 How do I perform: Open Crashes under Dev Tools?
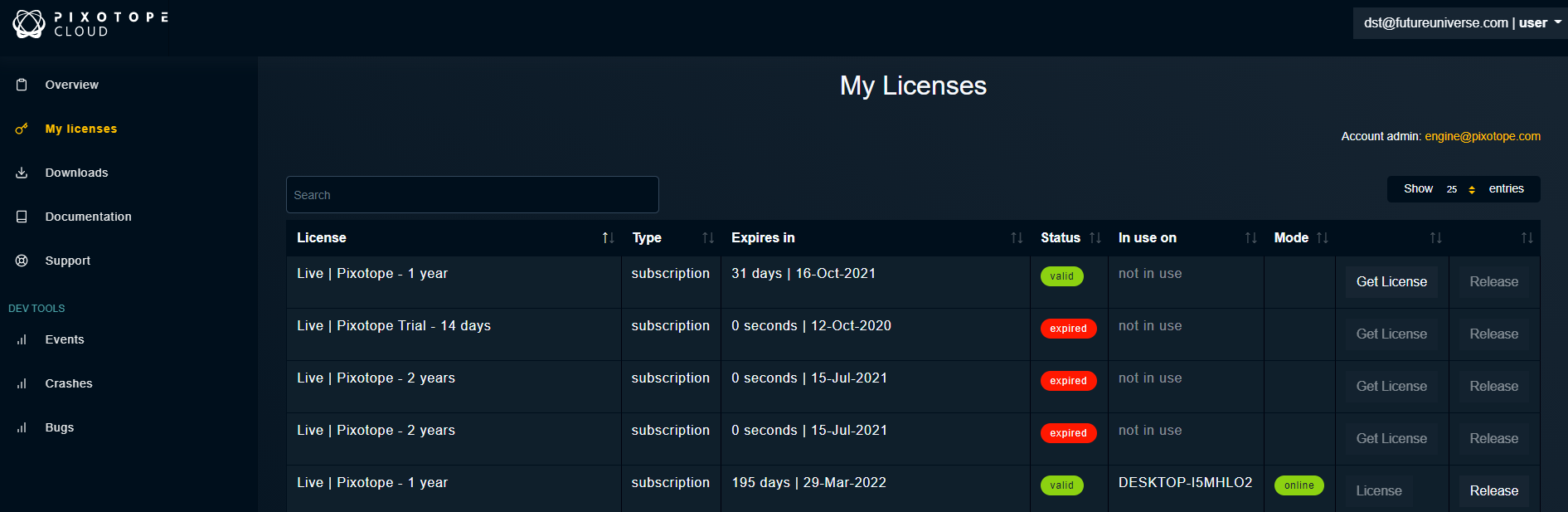[x=69, y=383]
